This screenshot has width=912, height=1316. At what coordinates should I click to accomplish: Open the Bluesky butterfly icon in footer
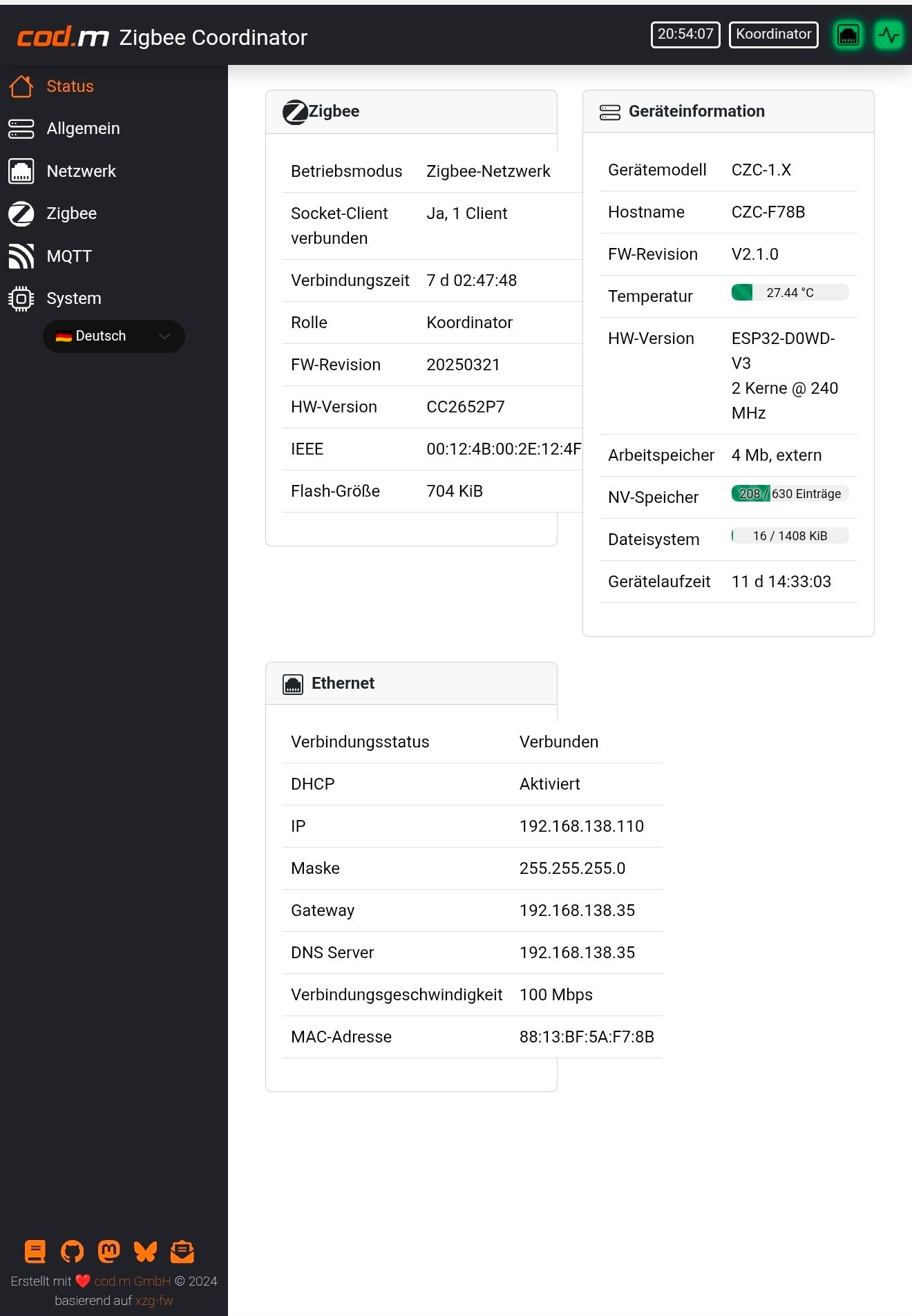click(x=145, y=1251)
